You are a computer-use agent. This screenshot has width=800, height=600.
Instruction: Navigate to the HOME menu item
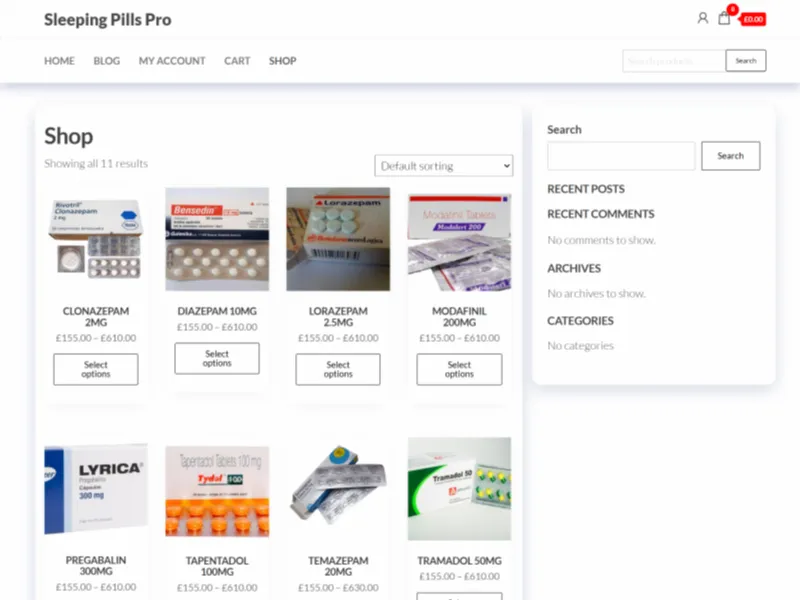tap(59, 61)
